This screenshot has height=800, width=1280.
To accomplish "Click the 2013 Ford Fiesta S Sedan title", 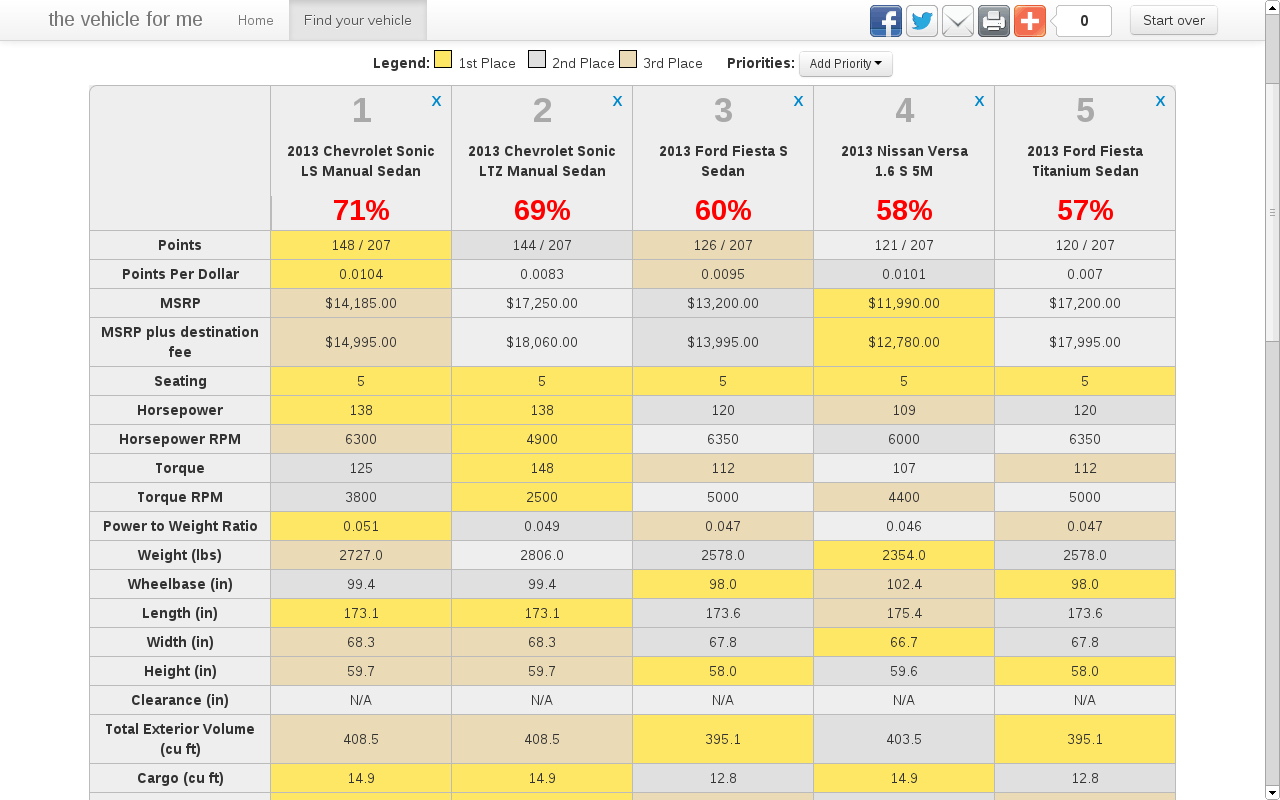I will coord(723,161).
